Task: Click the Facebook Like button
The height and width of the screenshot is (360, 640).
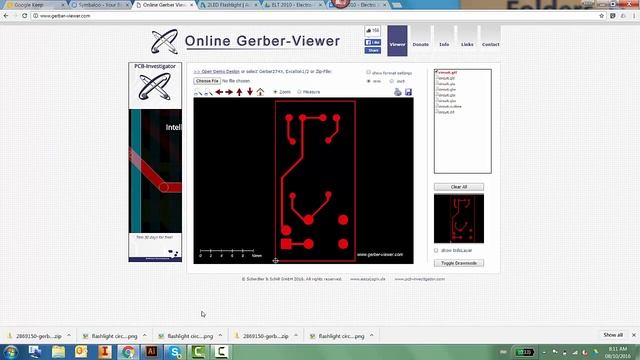Action: [373, 42]
